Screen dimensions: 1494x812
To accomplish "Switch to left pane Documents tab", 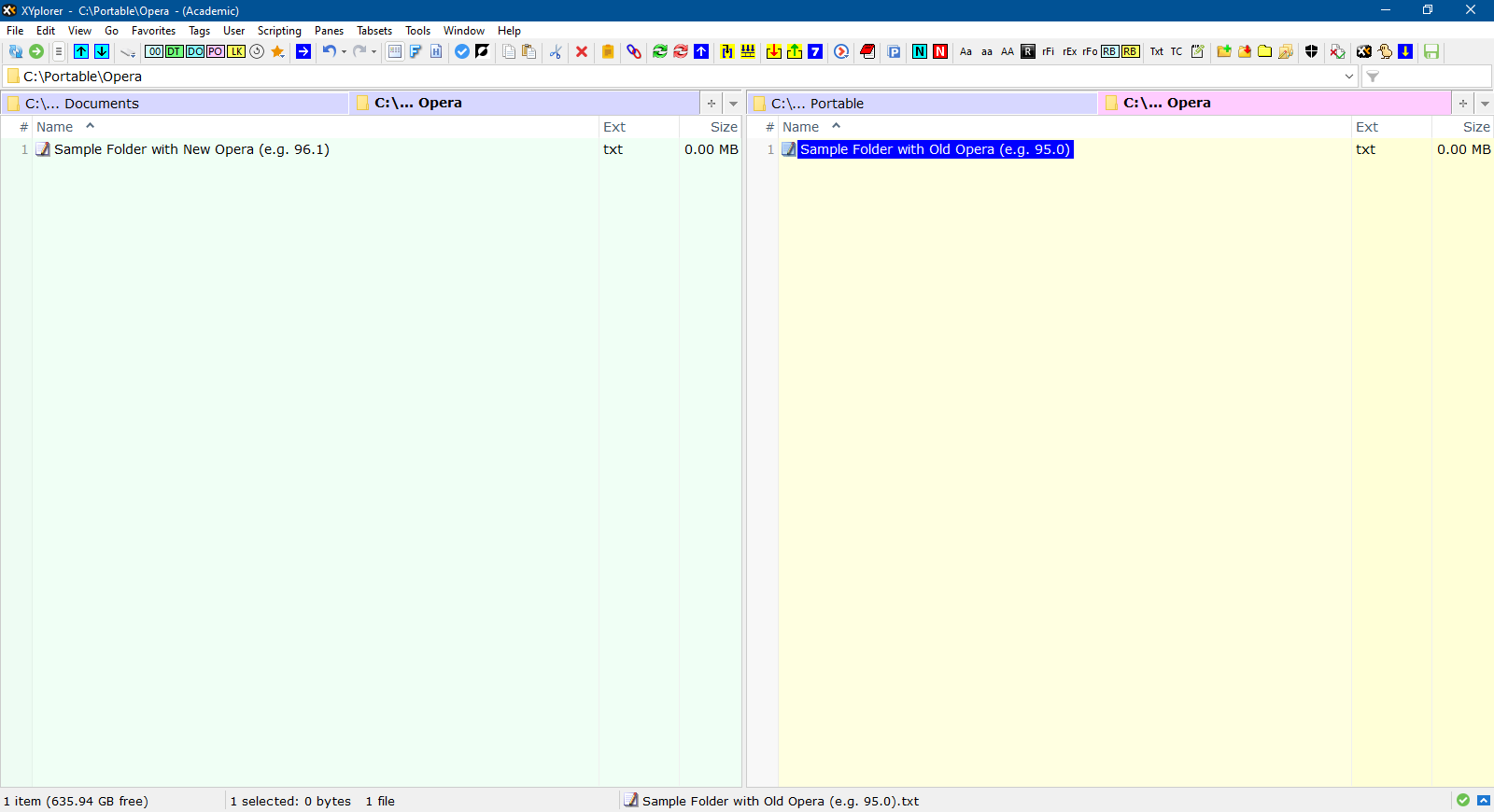I will click(176, 104).
